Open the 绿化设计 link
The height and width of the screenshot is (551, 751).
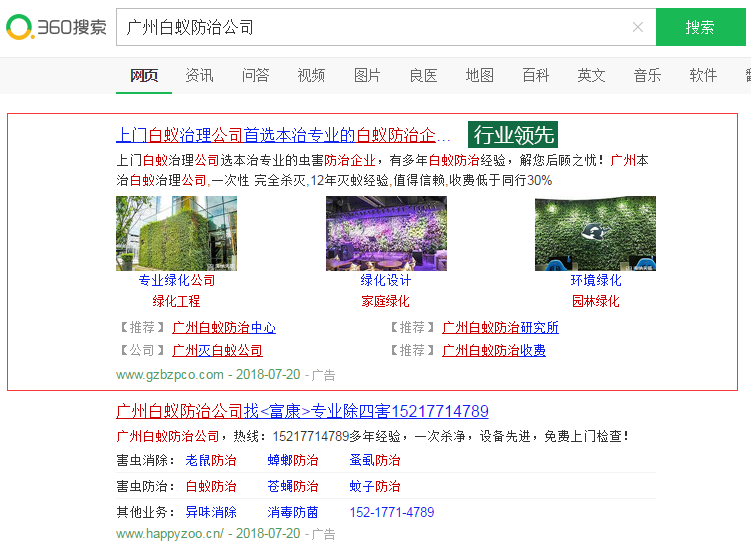pyautogui.click(x=386, y=280)
